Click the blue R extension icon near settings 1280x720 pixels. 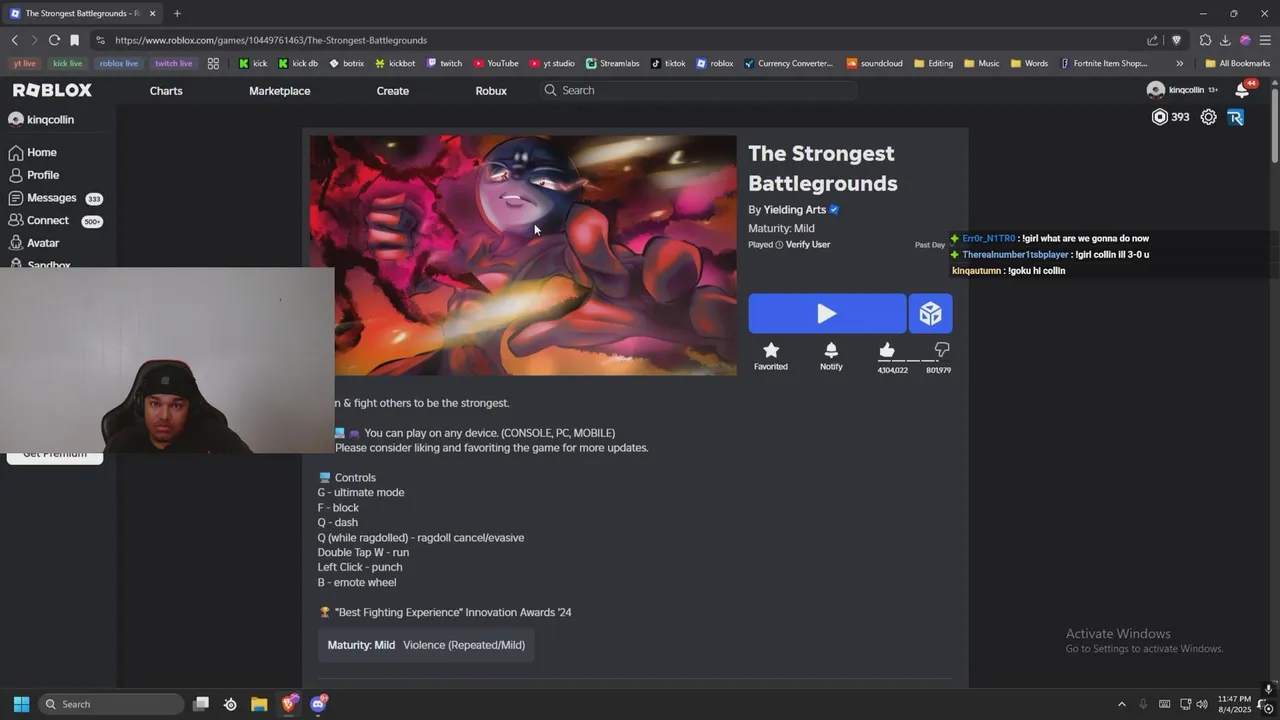tap(1235, 117)
